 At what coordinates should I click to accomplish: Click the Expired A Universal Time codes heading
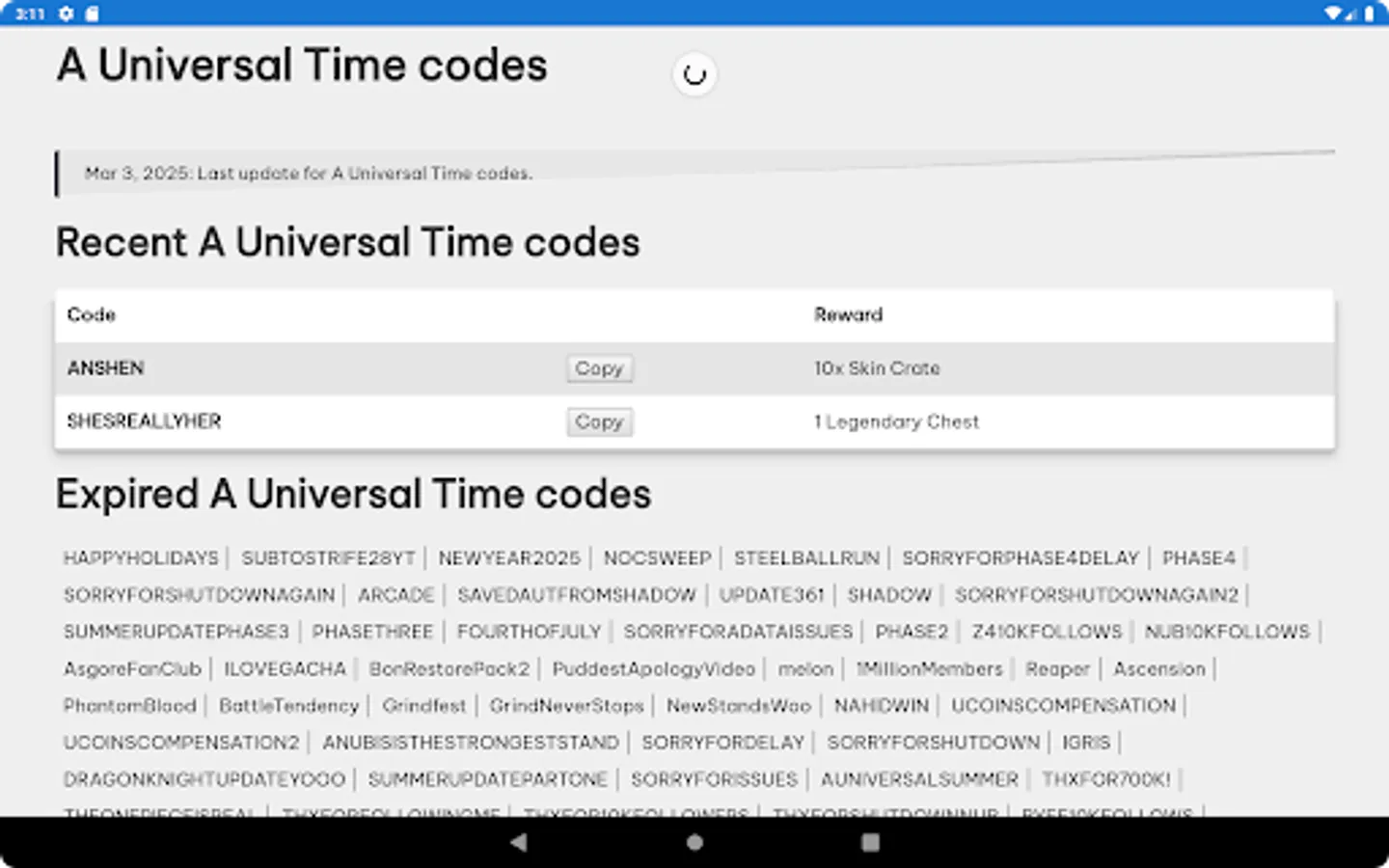[353, 494]
